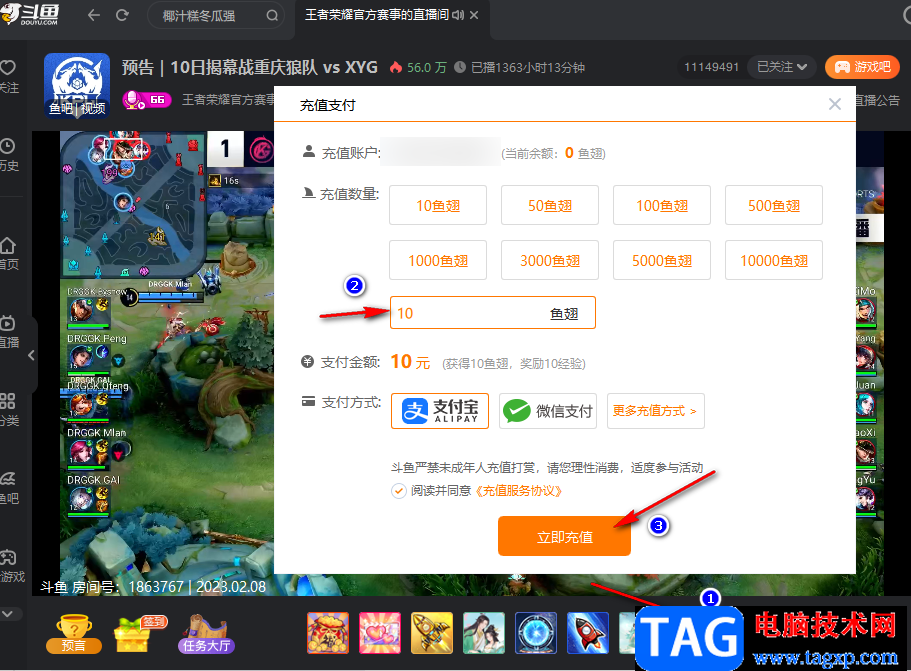Viewport: 911px width, 671px height.
Task: Open the 充值服务协议 link
Action: (x=518, y=491)
